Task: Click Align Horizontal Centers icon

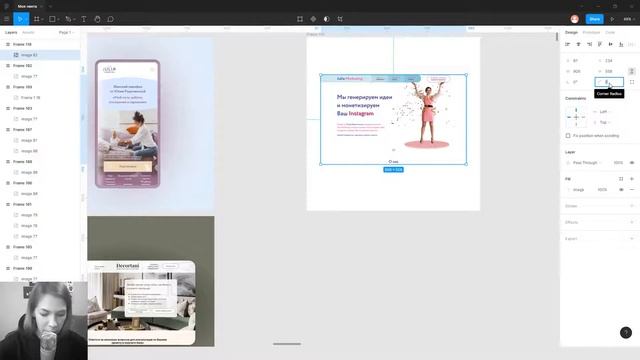Action: [578, 44]
